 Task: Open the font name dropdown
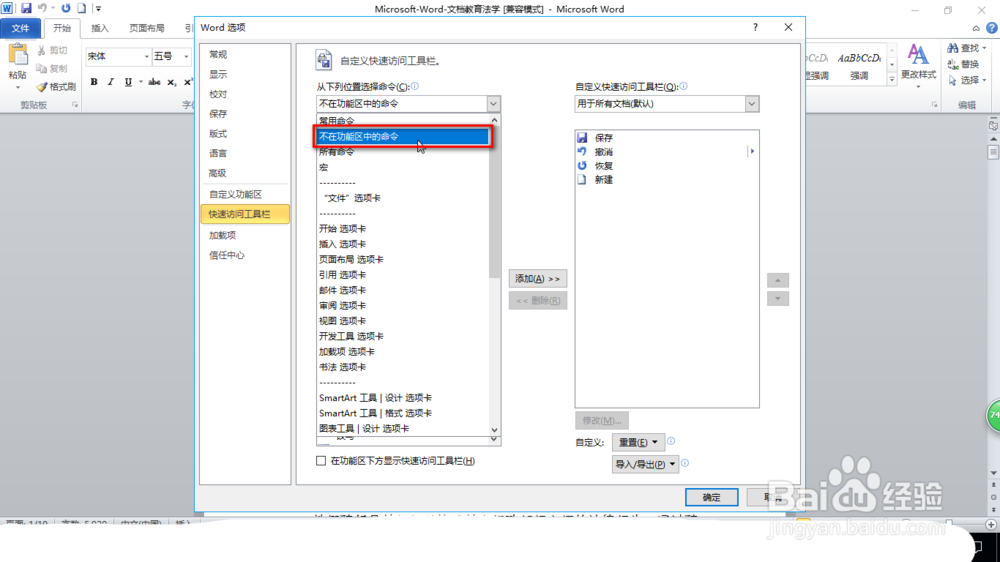(x=147, y=56)
